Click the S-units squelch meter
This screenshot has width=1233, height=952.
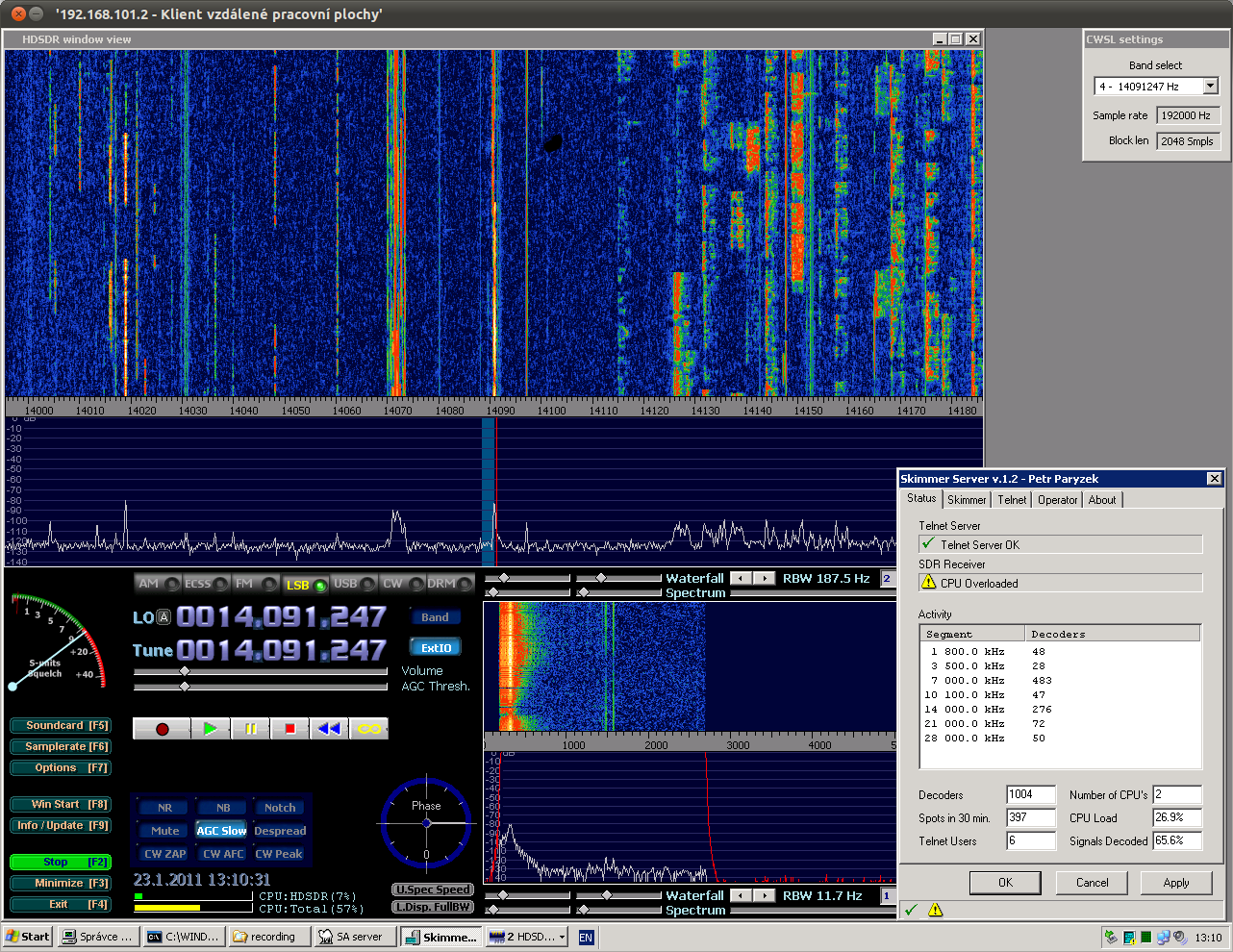56,641
